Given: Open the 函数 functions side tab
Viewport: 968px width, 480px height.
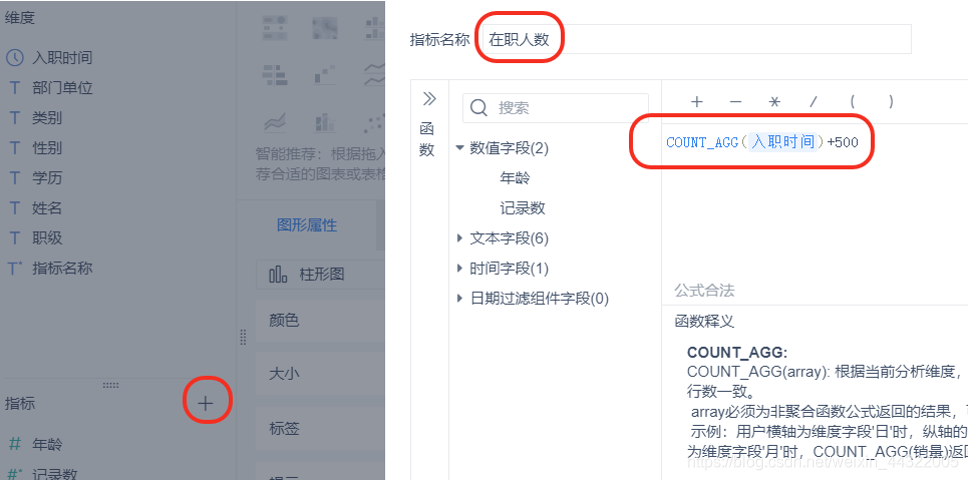Looking at the screenshot, I should 427,139.
